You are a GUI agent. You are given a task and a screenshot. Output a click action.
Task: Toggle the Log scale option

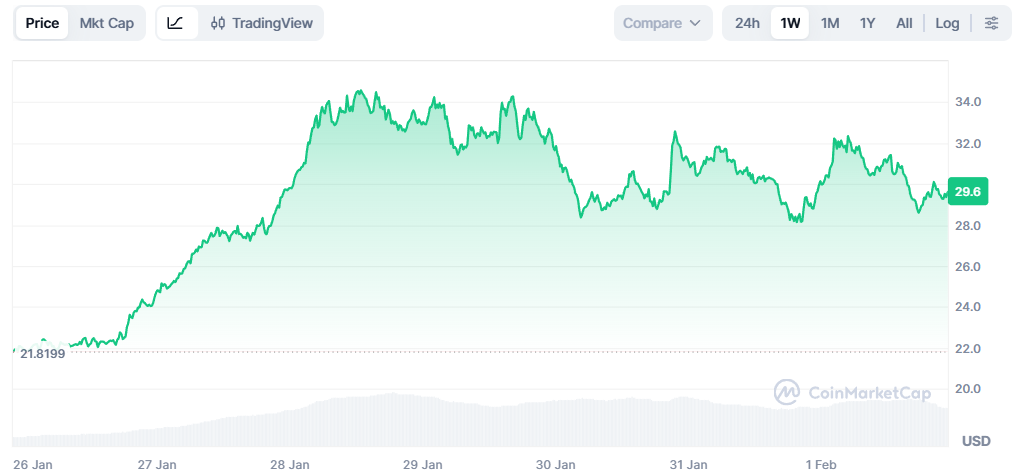947,23
